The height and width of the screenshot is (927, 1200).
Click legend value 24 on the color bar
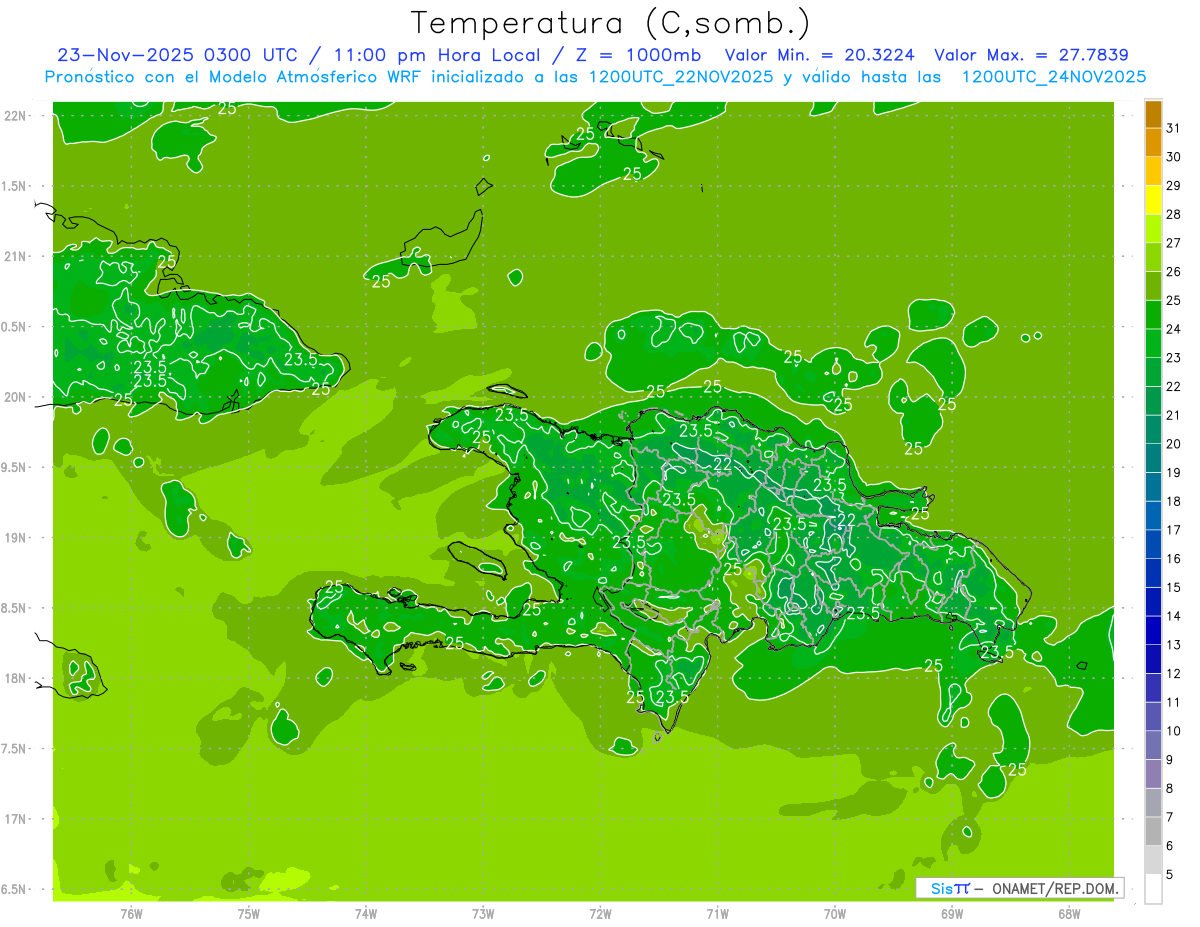(x=1174, y=329)
